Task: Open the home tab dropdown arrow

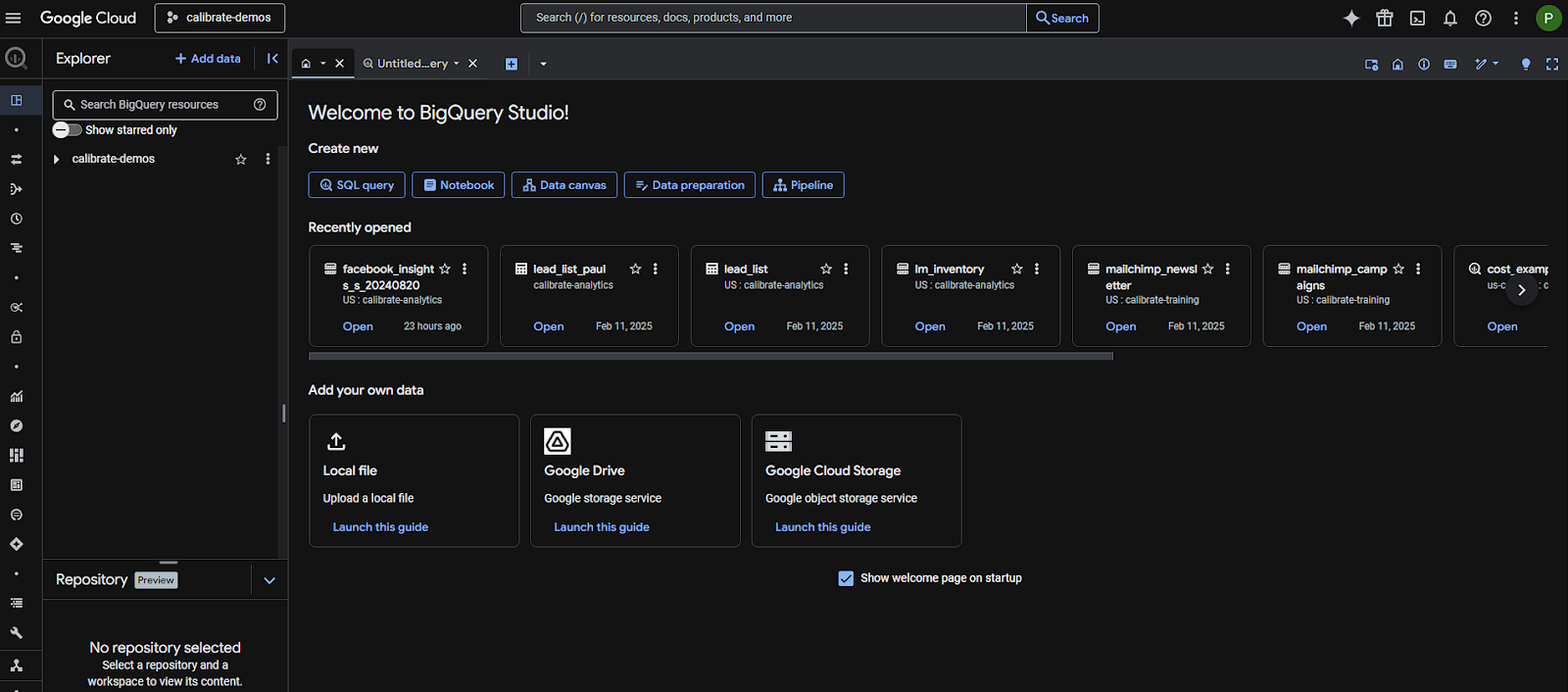Action: coord(323,64)
